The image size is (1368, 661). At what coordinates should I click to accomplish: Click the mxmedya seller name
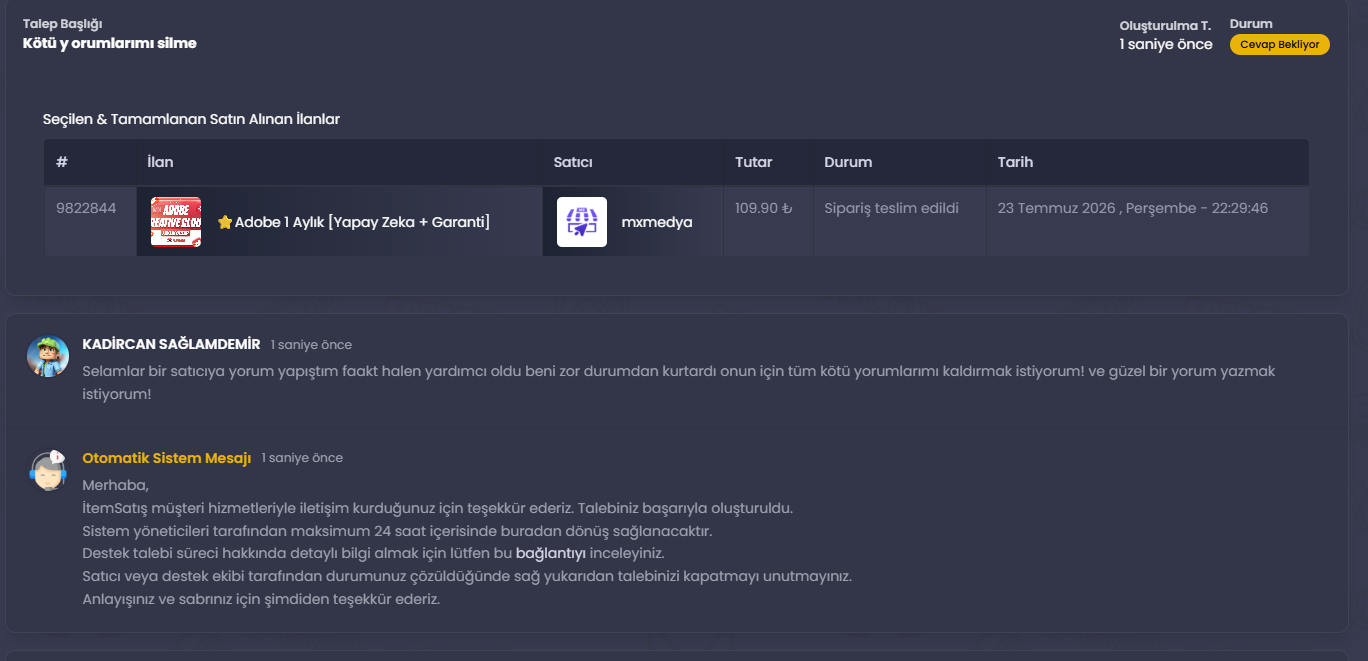[657, 222]
